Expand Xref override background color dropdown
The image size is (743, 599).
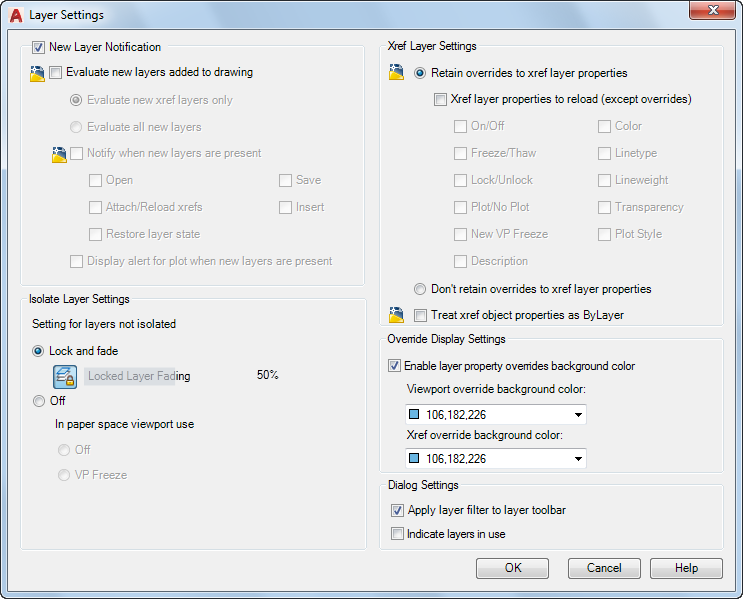(577, 459)
